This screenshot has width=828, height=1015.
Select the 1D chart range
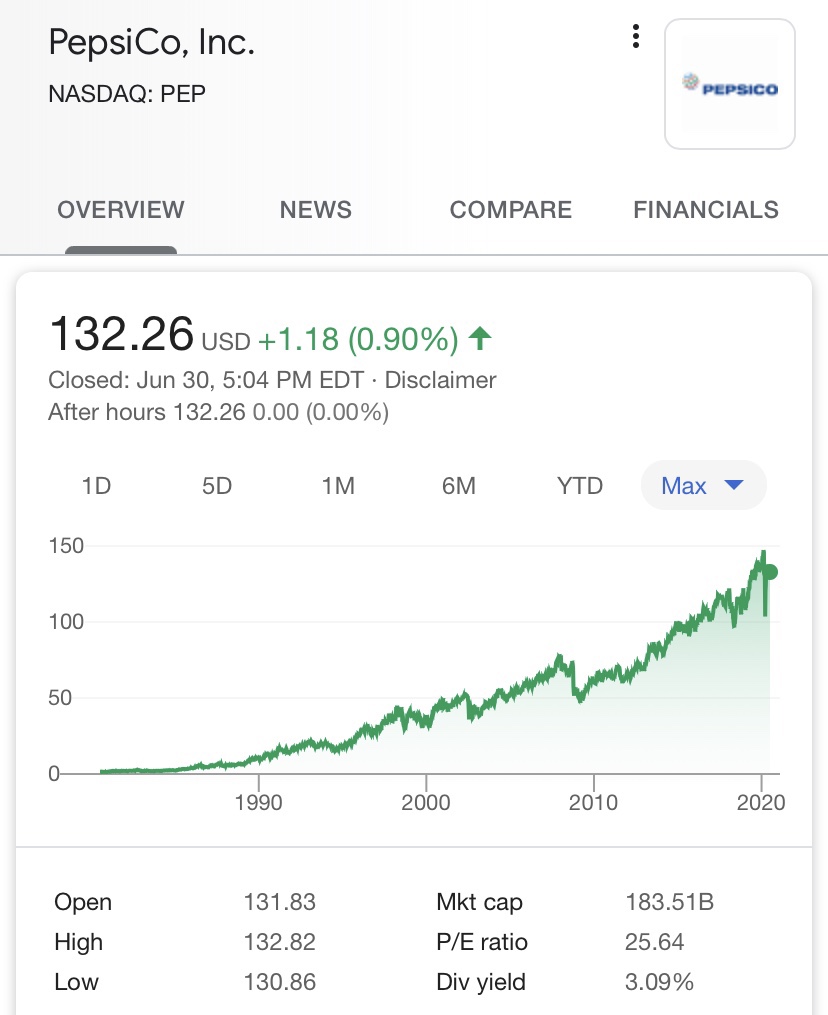pos(96,486)
